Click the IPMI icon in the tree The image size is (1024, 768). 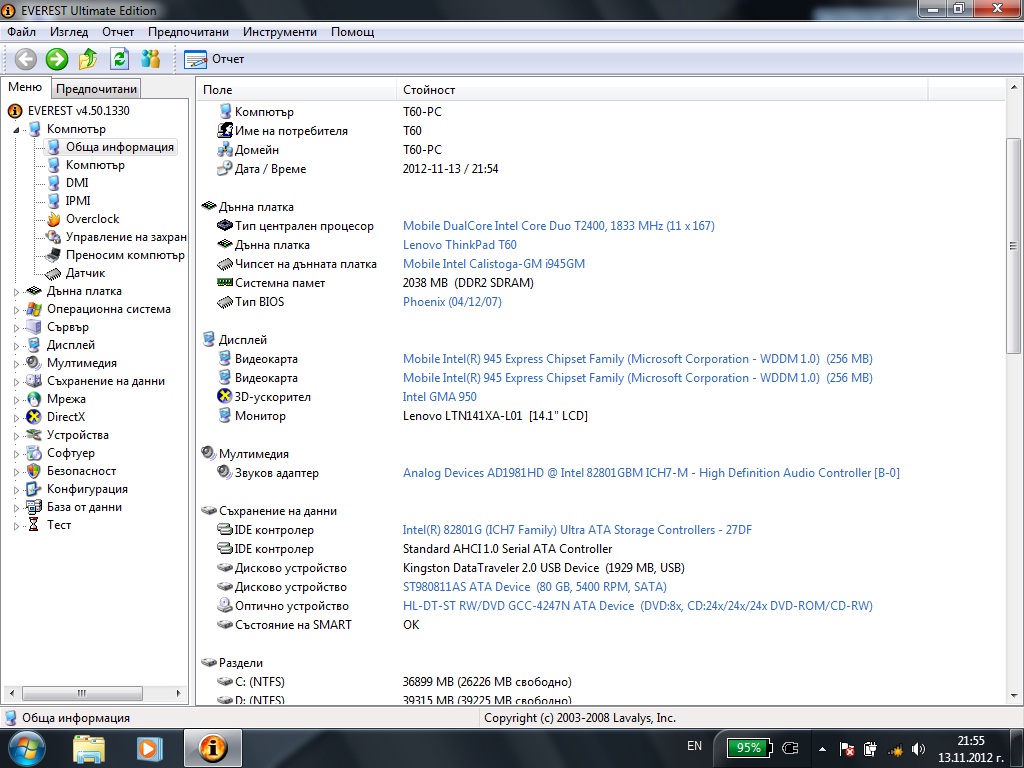pyautogui.click(x=54, y=200)
